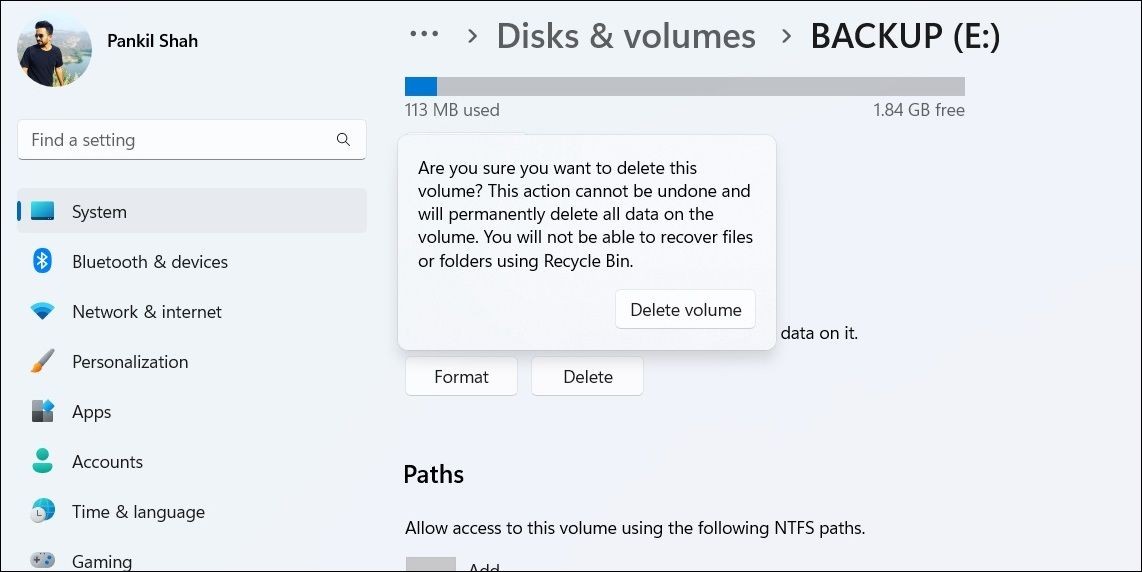Open Pankil Shah profile picture
This screenshot has width=1142, height=572.
(x=54, y=49)
